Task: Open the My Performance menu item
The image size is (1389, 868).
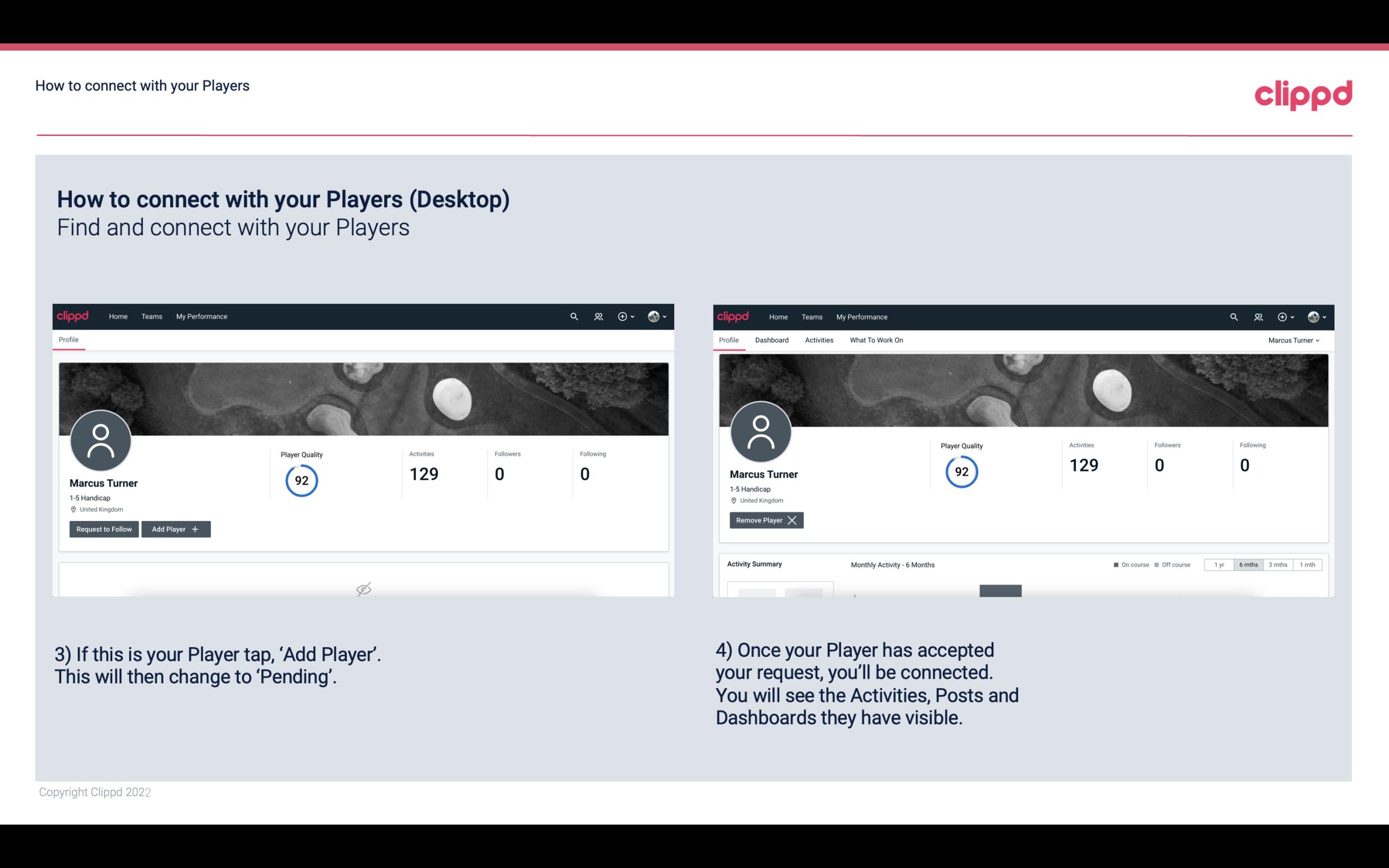Action: click(x=200, y=316)
